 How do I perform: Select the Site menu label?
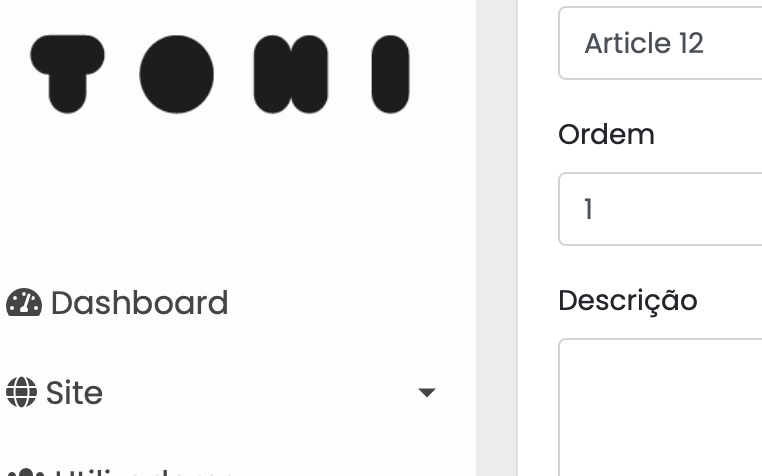(x=74, y=393)
